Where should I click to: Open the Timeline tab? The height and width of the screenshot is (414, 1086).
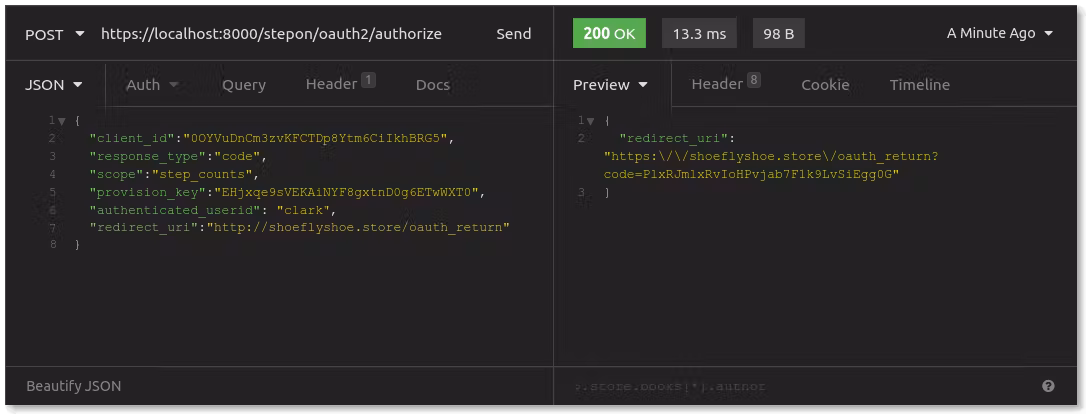[x=919, y=85]
